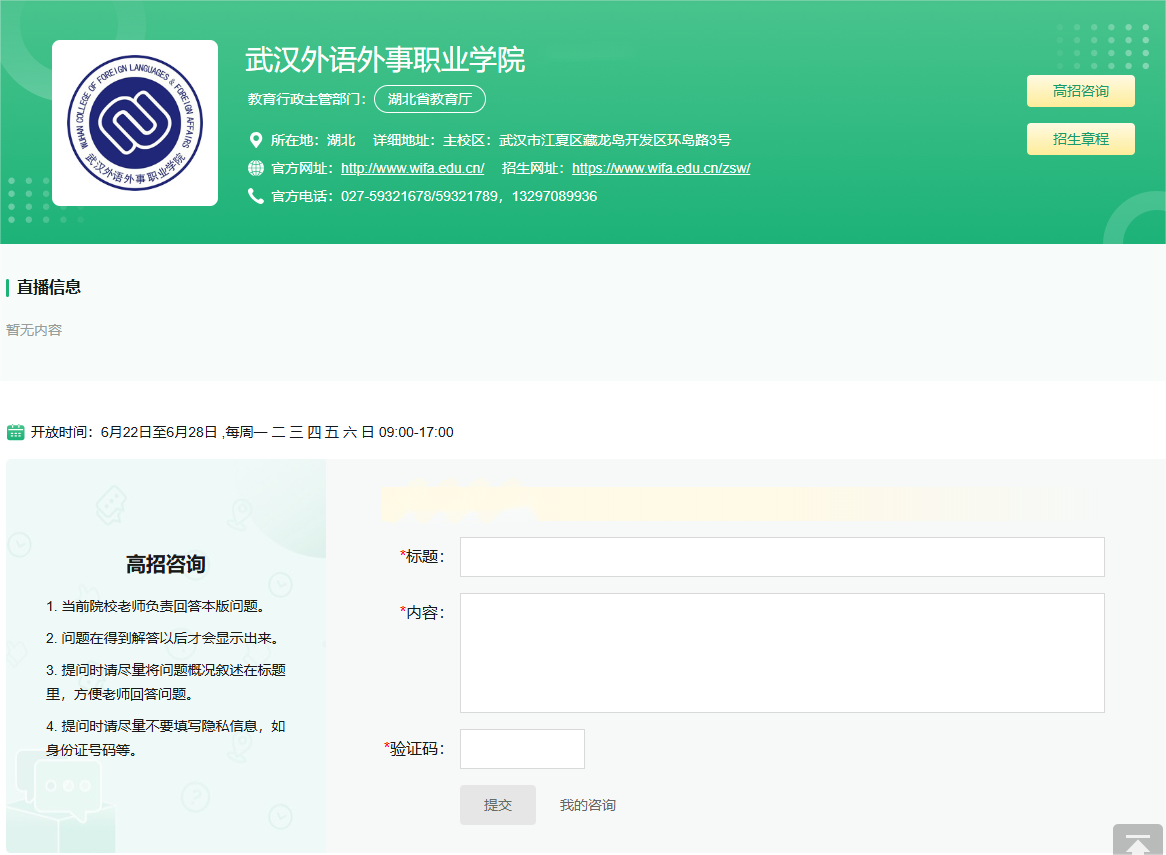Focus the 标题 input field

tap(781, 557)
